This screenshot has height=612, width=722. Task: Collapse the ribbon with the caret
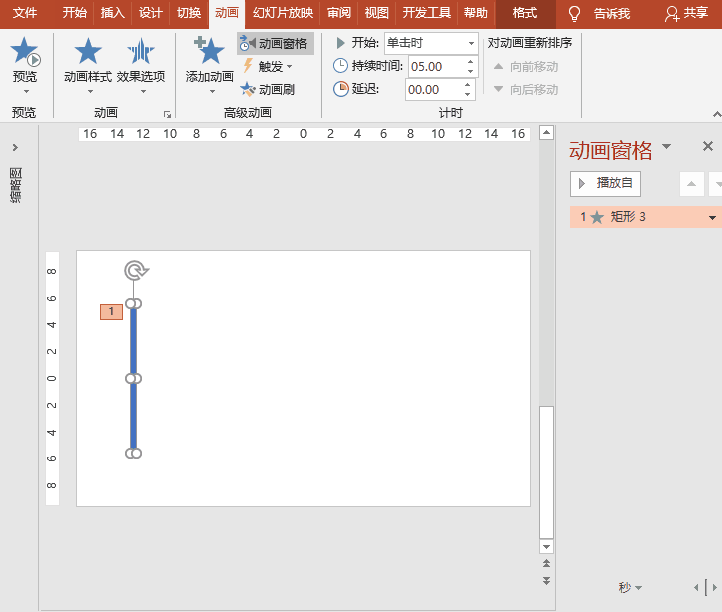tap(716, 114)
